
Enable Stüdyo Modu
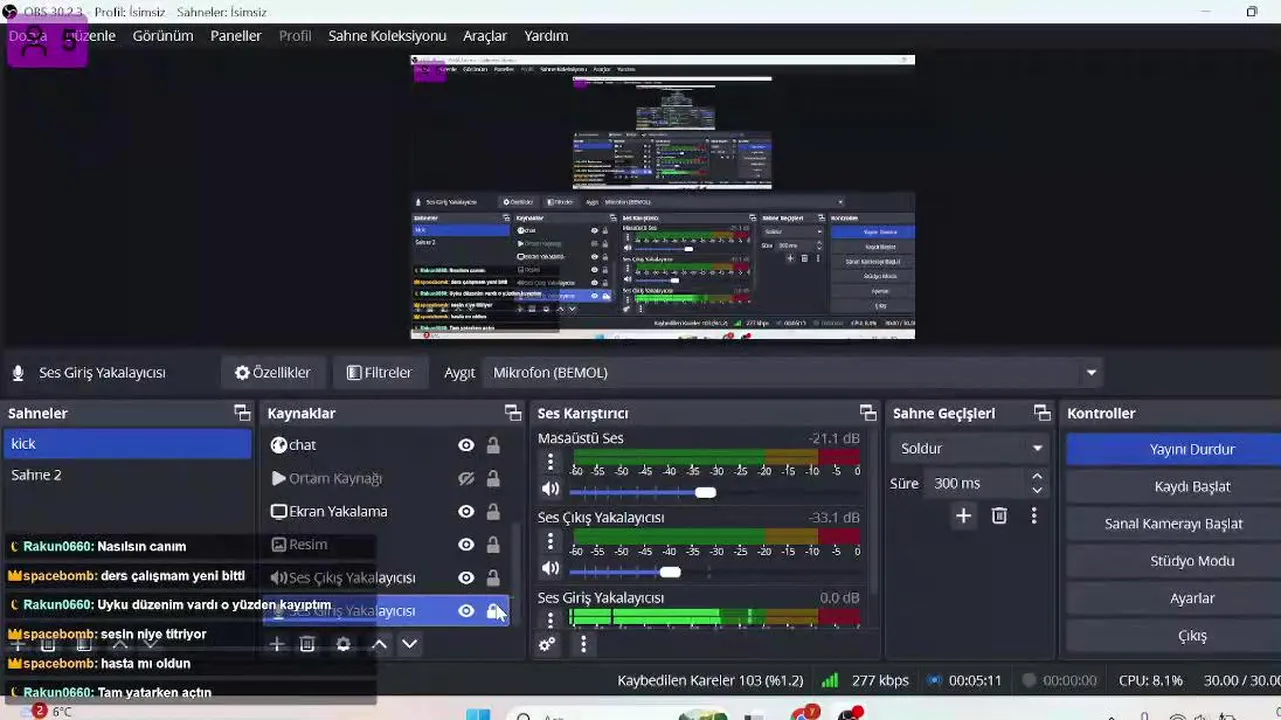pyautogui.click(x=1174, y=561)
